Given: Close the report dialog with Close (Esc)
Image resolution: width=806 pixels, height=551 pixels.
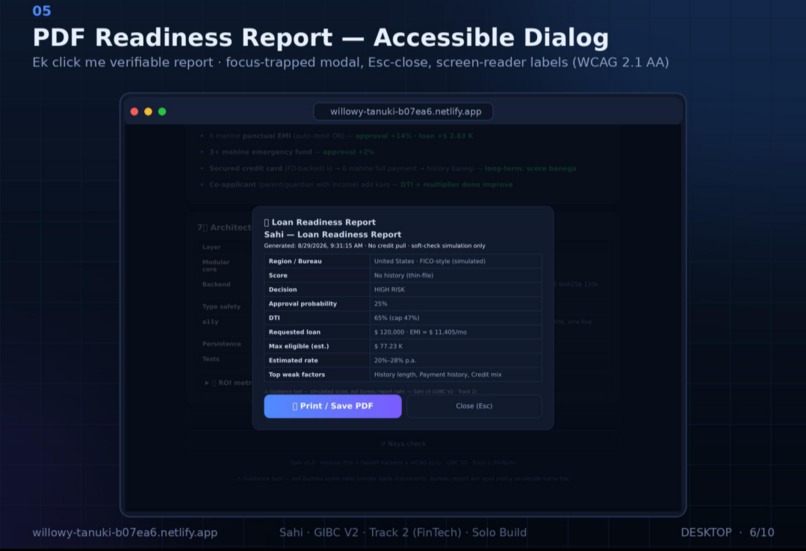Looking at the screenshot, I should [x=474, y=406].
